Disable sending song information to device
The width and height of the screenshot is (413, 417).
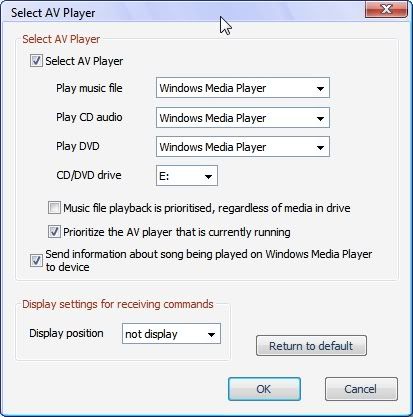tap(36, 261)
